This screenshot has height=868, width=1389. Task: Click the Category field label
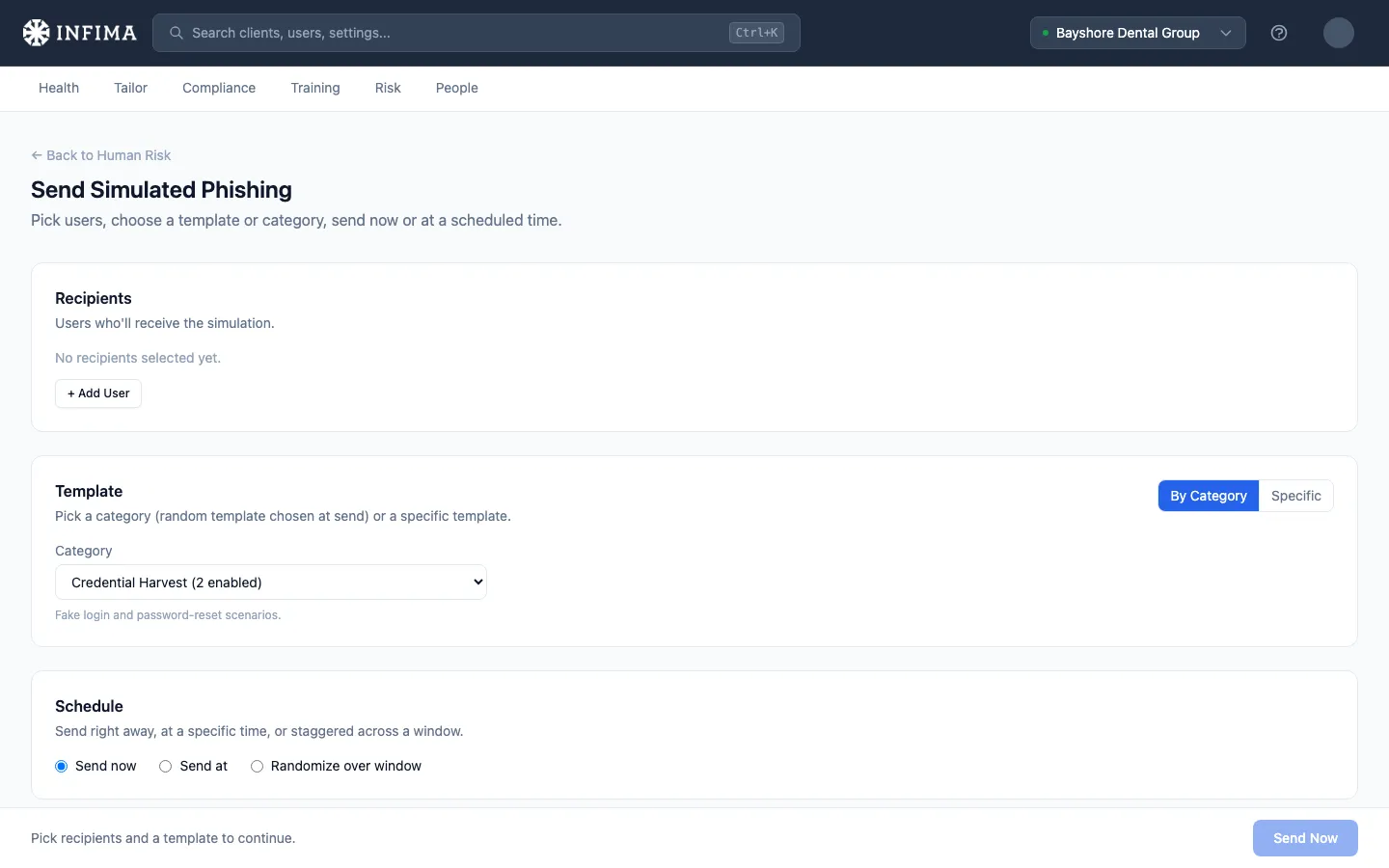coord(84,551)
